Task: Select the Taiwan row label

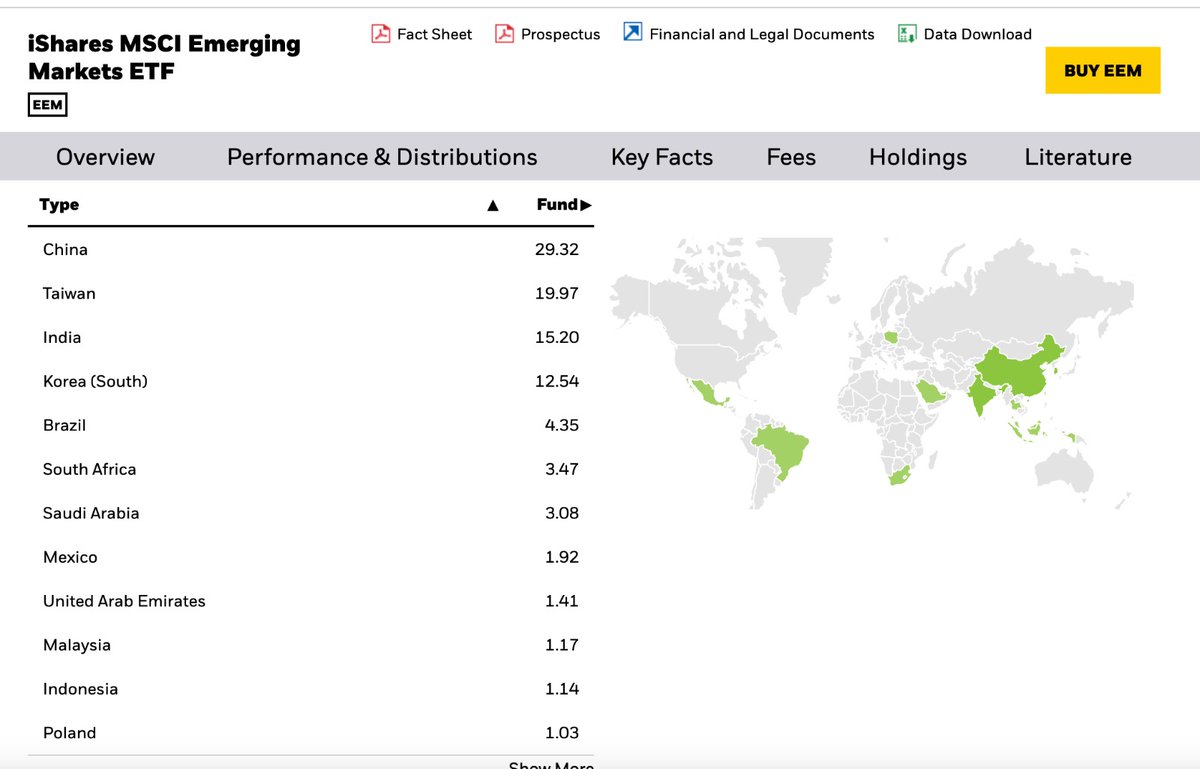Action: tap(69, 293)
